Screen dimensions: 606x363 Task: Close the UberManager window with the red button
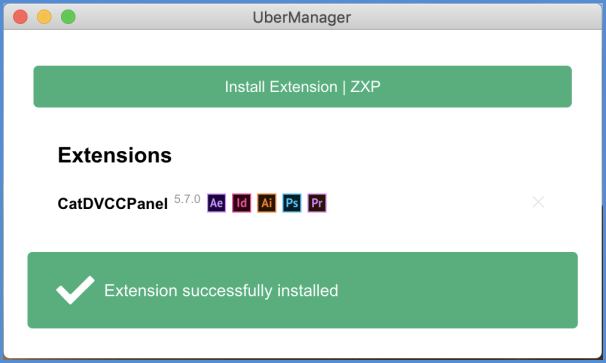(20, 17)
